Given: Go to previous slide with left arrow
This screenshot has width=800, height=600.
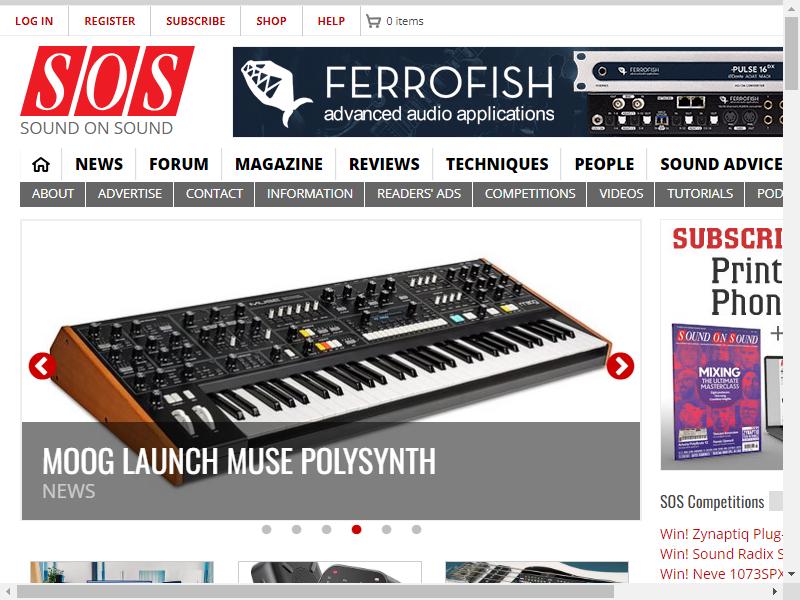Looking at the screenshot, I should click(x=42, y=366).
